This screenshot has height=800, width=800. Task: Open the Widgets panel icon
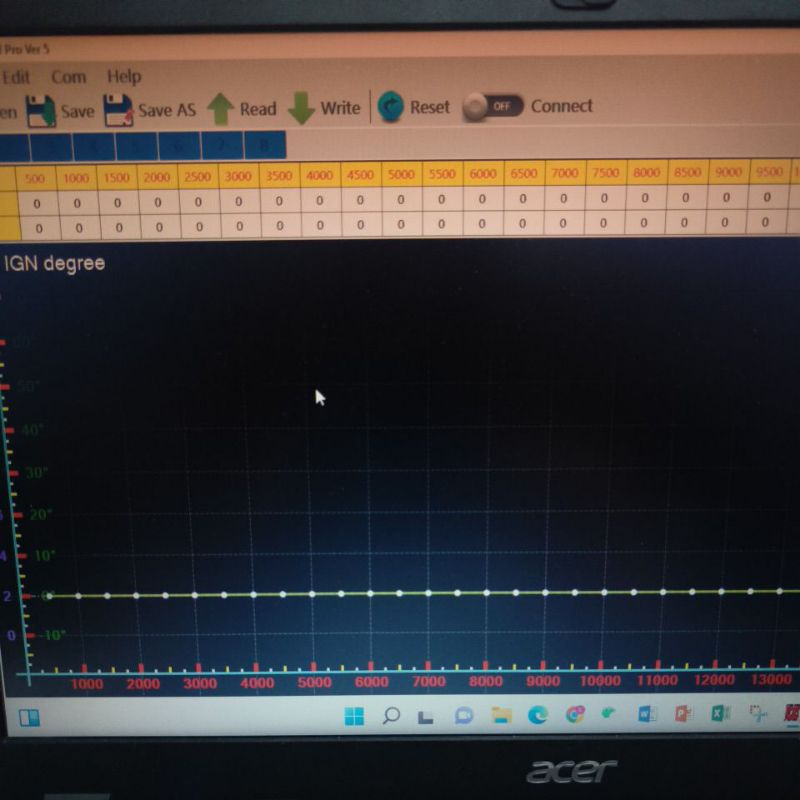point(29,718)
